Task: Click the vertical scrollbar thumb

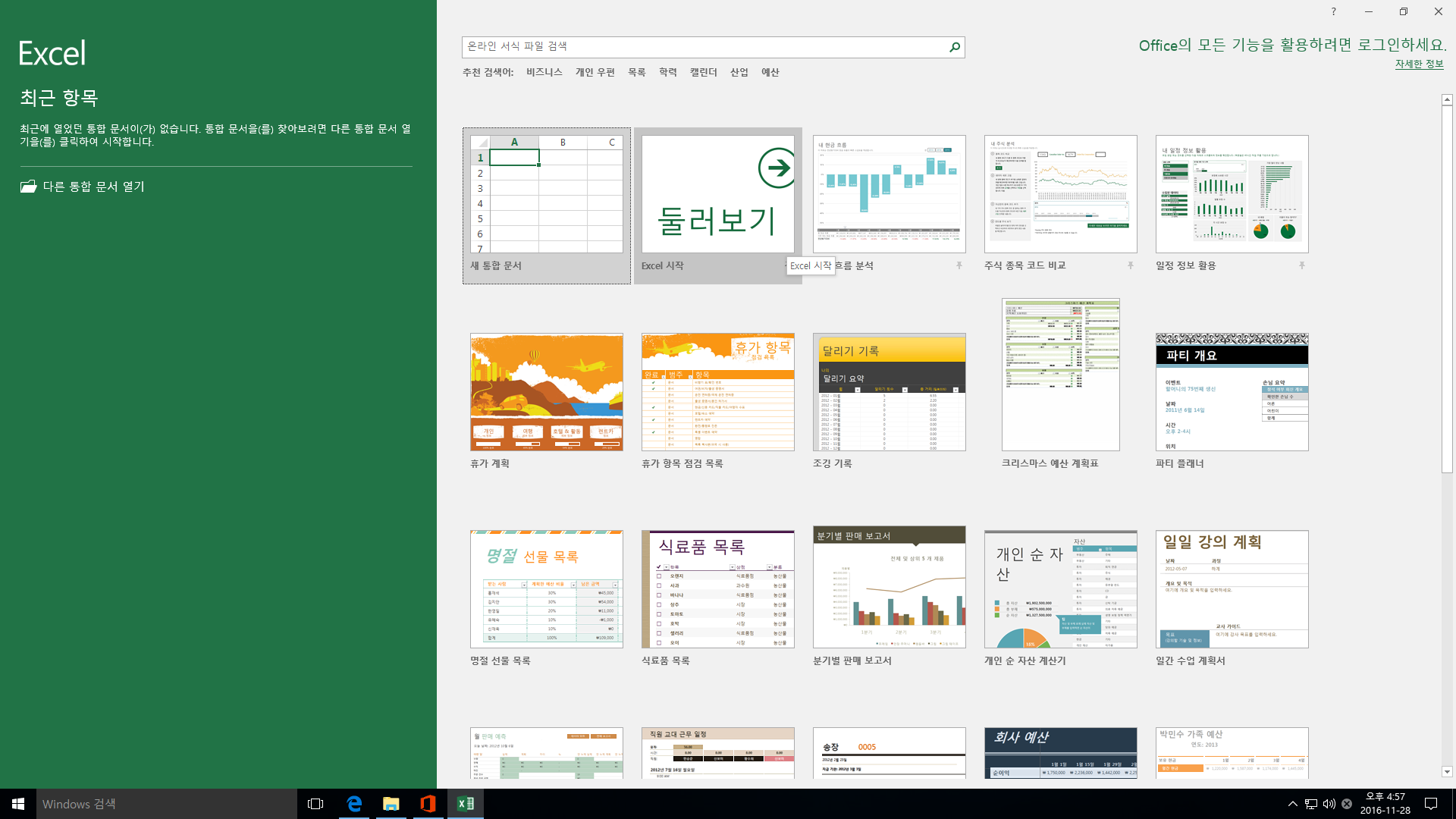Action: (1447, 289)
